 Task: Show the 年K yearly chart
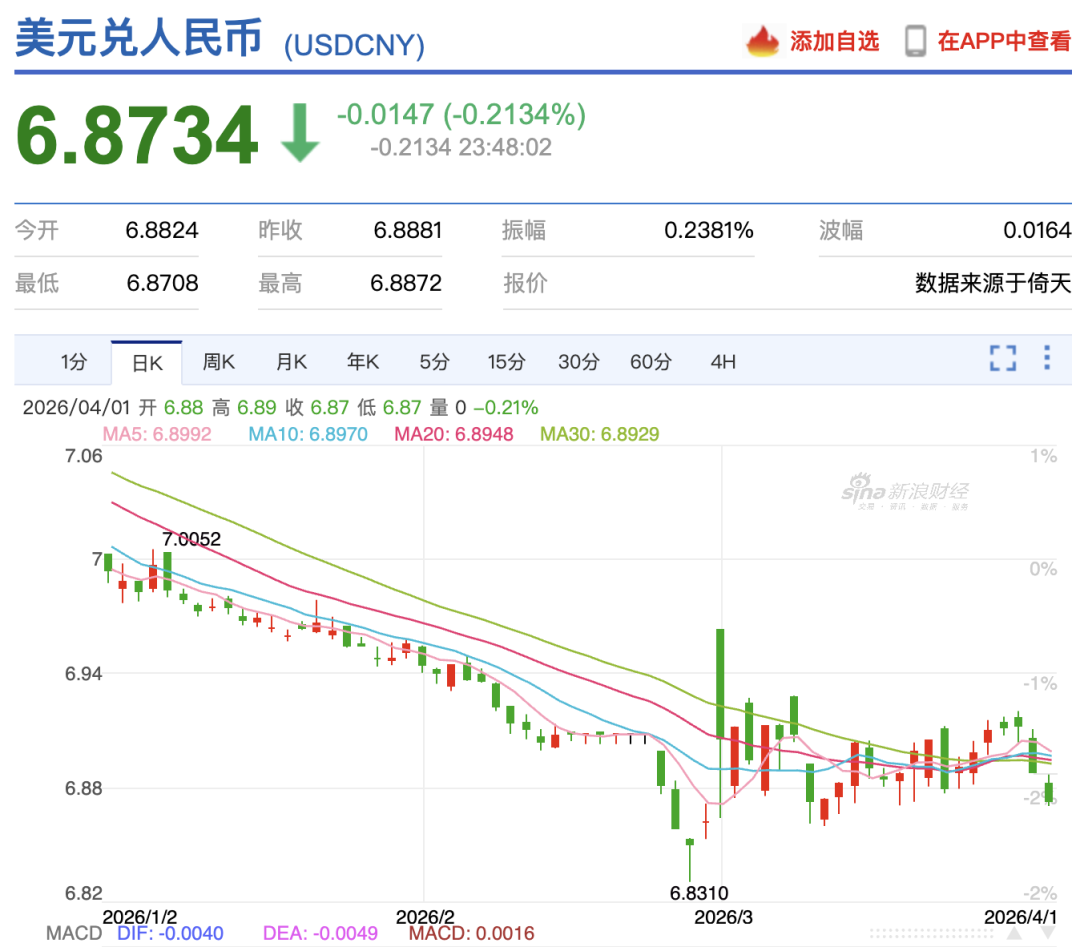[x=363, y=362]
